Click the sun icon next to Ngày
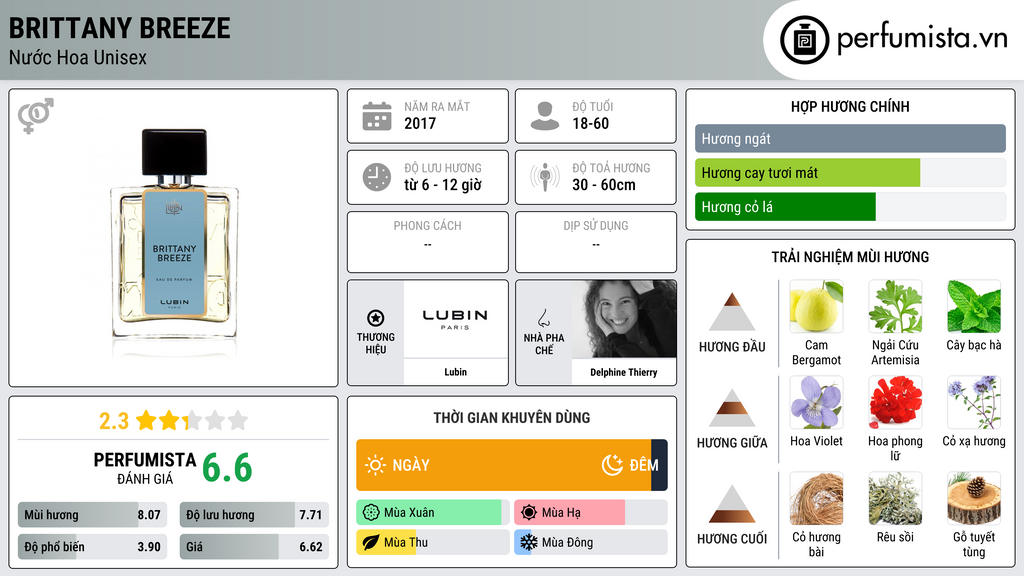Screen dimensions: 1024x576 (375, 465)
